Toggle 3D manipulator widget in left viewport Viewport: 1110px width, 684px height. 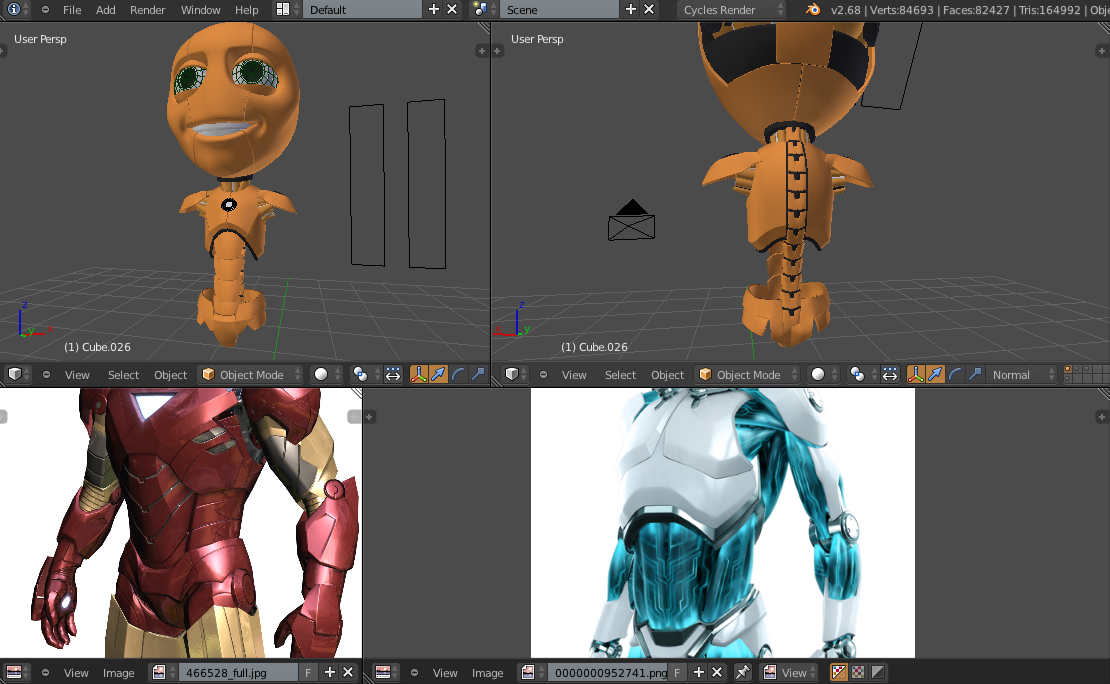(419, 375)
